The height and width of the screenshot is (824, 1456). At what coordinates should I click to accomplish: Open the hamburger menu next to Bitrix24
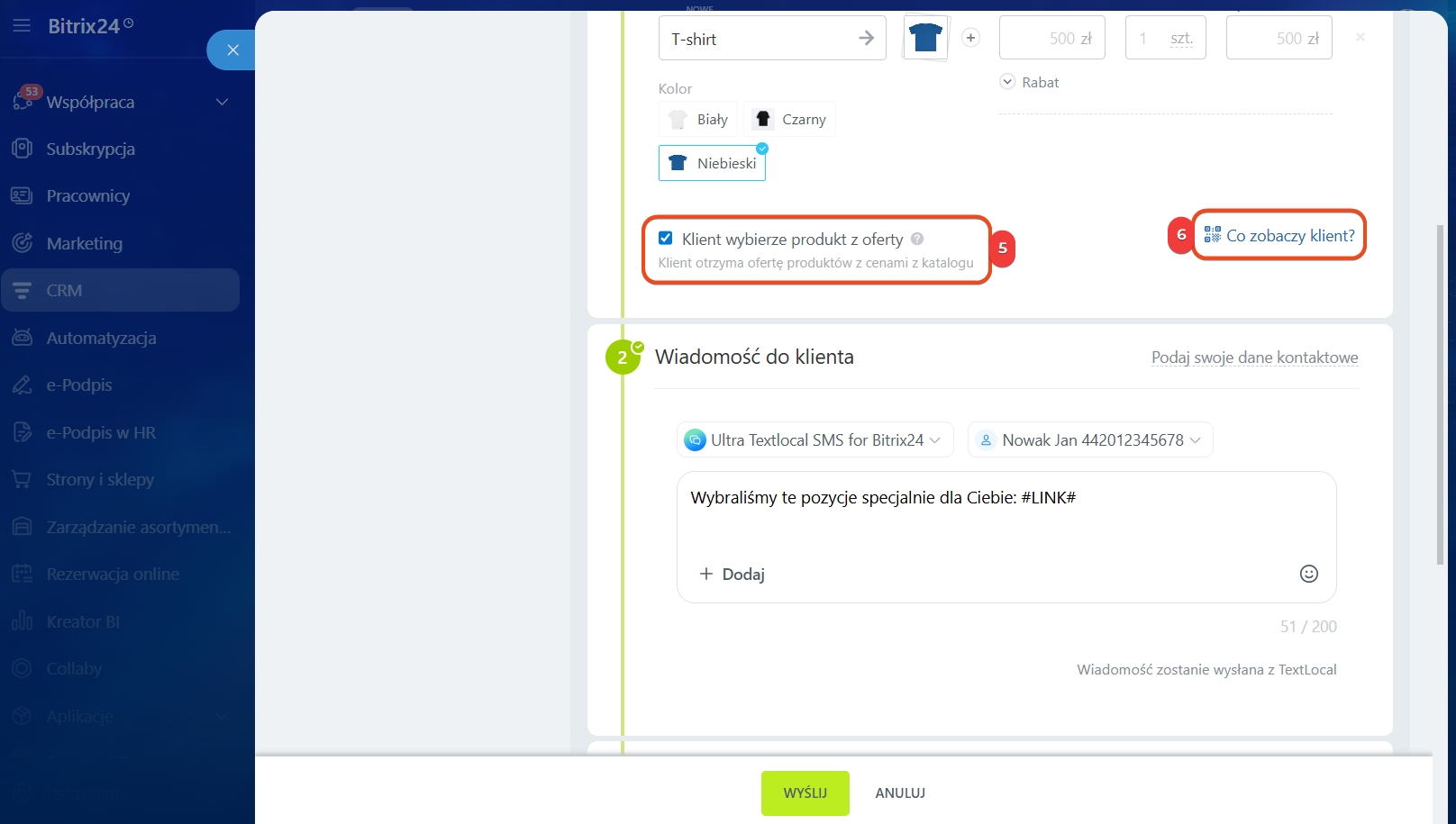tap(22, 26)
